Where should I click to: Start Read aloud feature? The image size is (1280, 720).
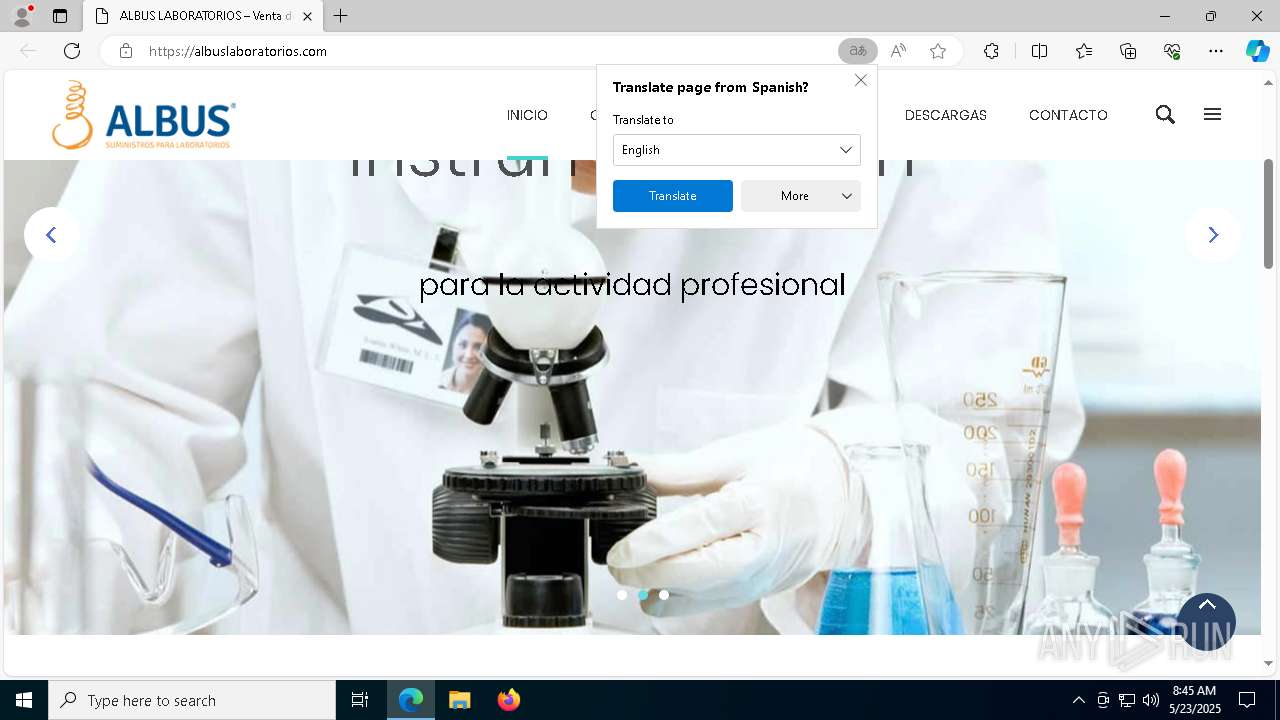(898, 51)
